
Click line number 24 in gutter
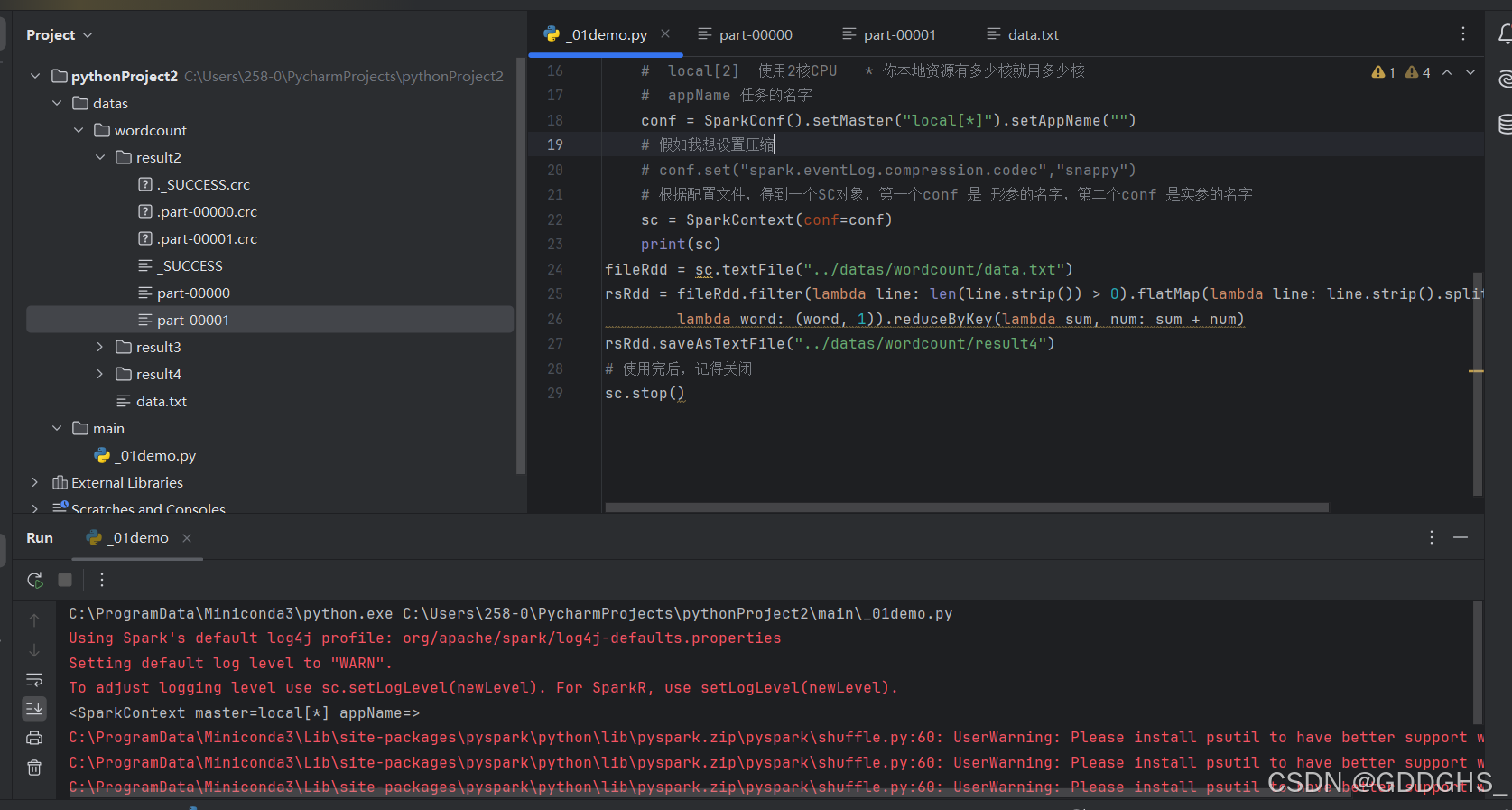(555, 269)
